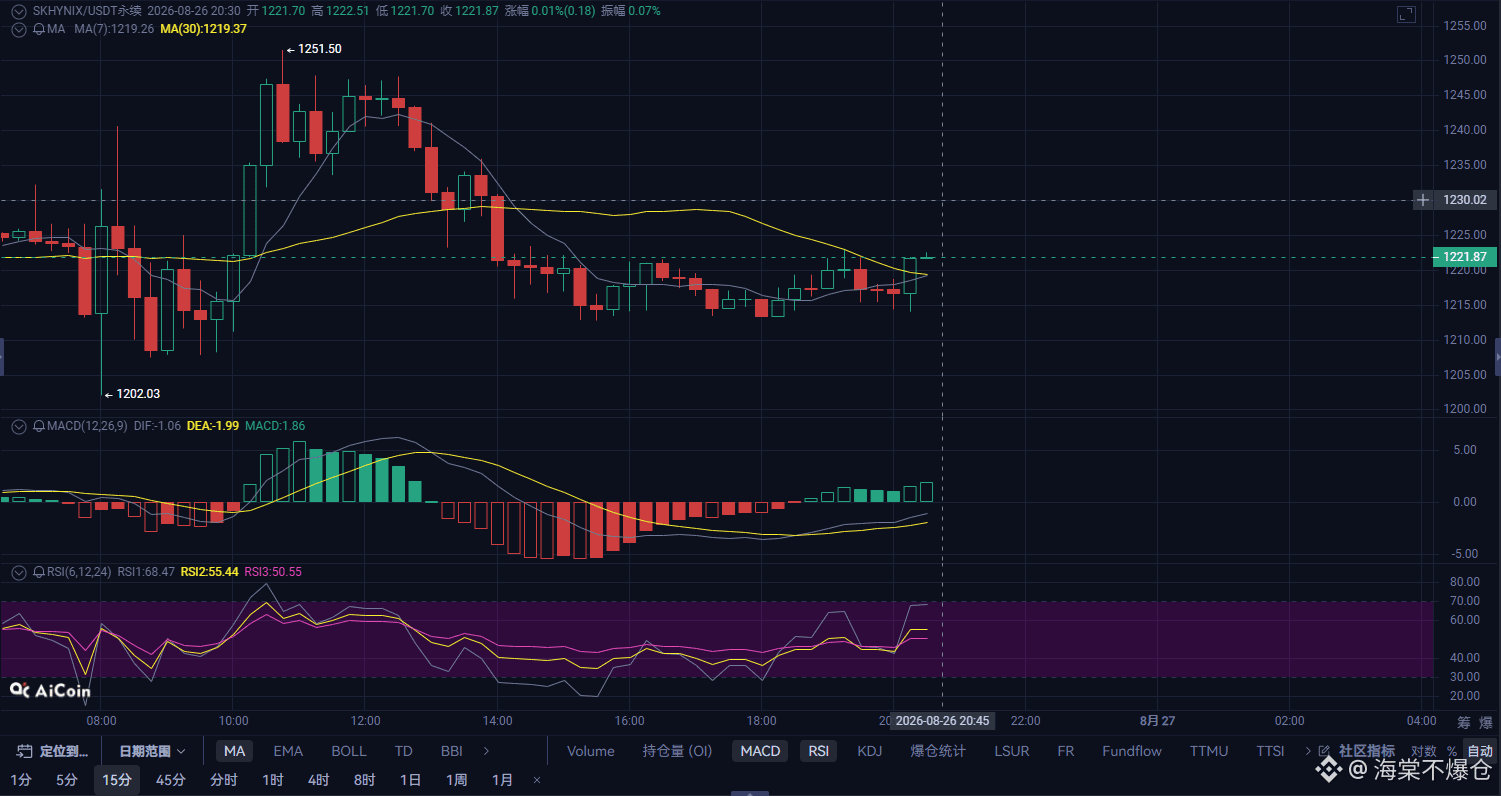Screen dimensions: 1501x796
Task: Set an alert with the MA bell icon
Action: pyautogui.click(x=39, y=29)
